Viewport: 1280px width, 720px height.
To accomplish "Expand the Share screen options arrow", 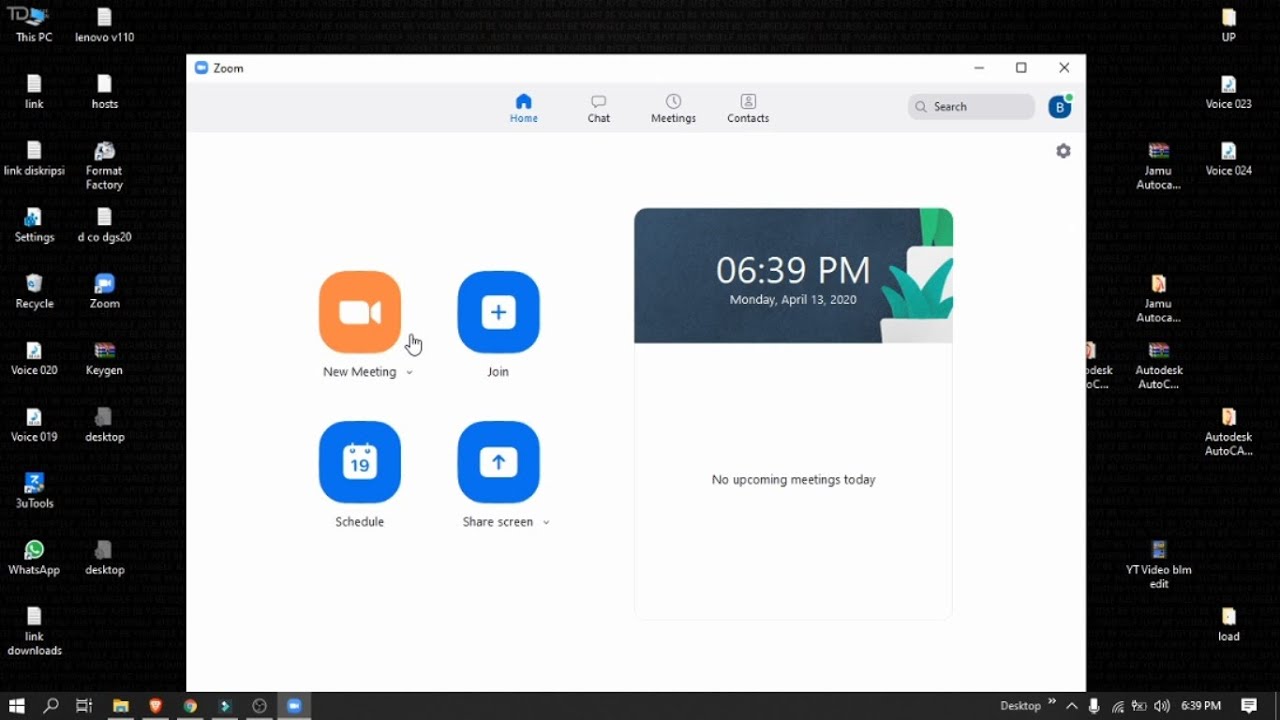I will [x=546, y=523].
